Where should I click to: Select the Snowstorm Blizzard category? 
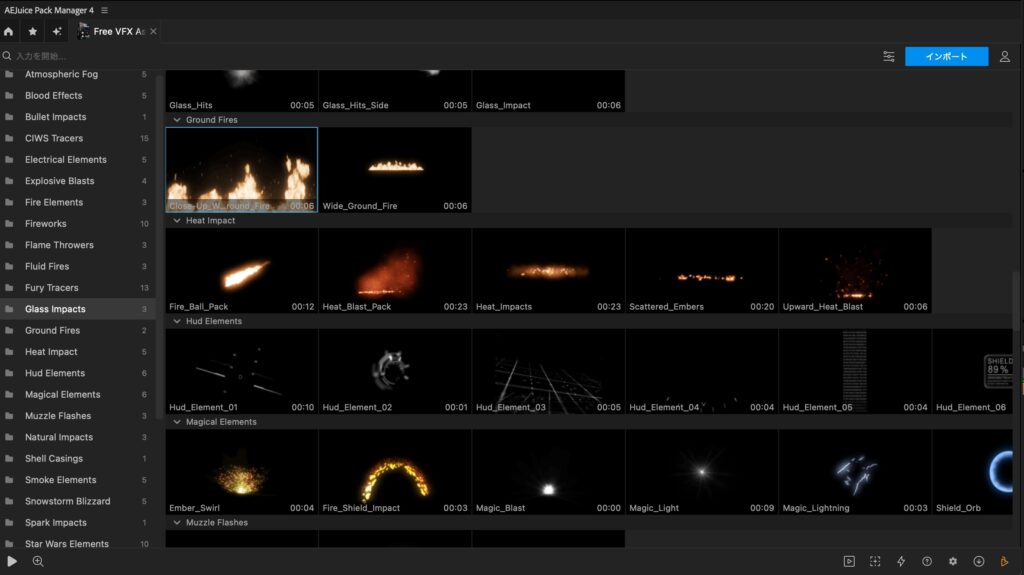coord(77,501)
